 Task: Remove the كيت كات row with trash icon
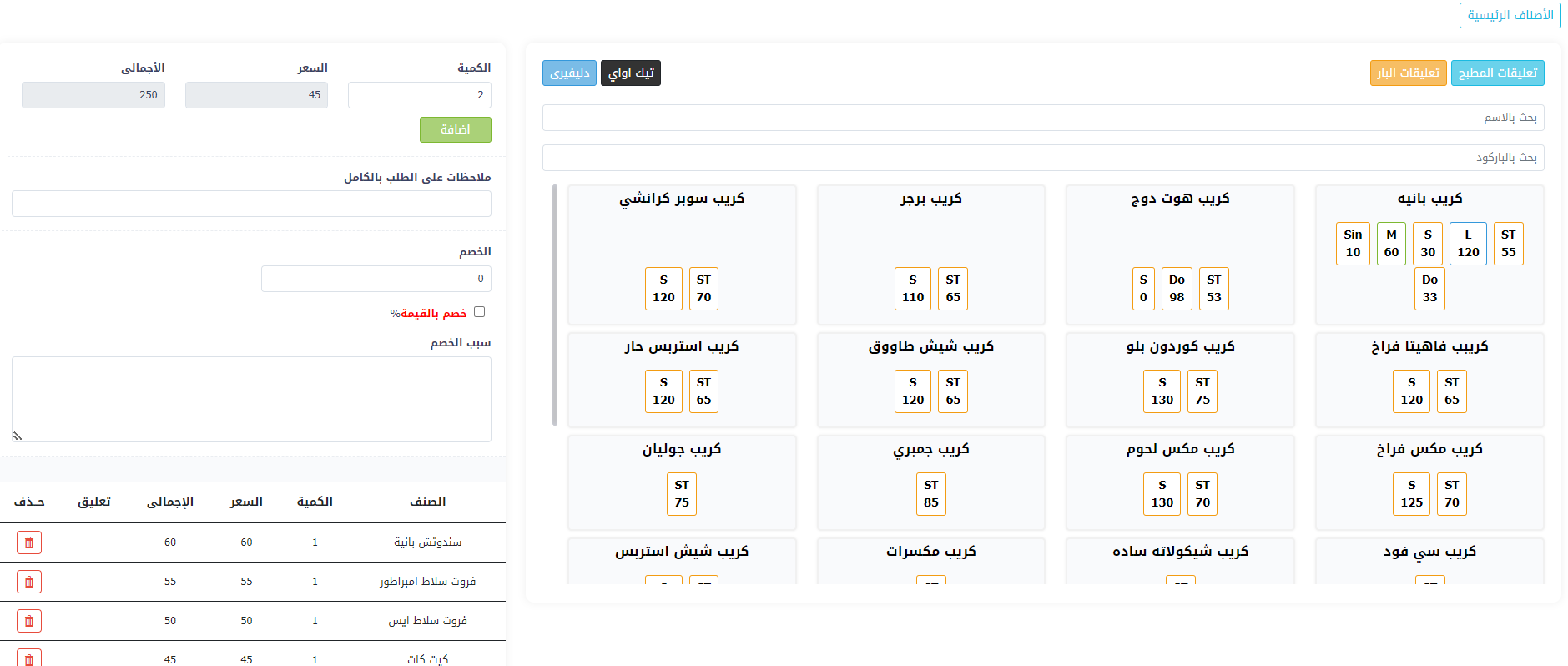(x=29, y=658)
